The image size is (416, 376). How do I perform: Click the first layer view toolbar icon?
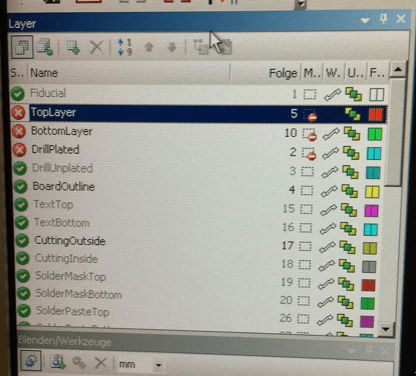[22, 47]
